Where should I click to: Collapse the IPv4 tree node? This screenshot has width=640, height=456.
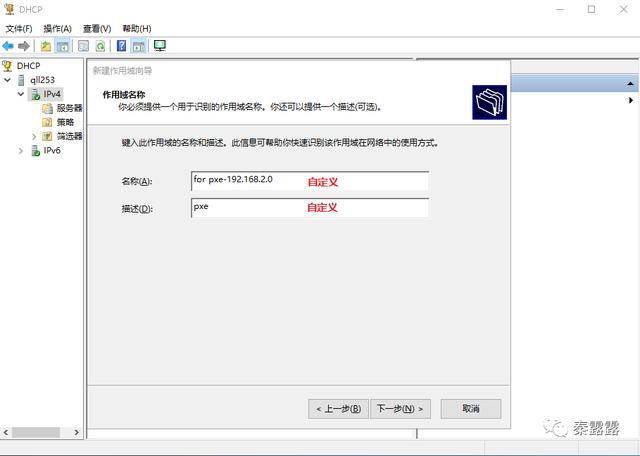pyautogui.click(x=21, y=94)
